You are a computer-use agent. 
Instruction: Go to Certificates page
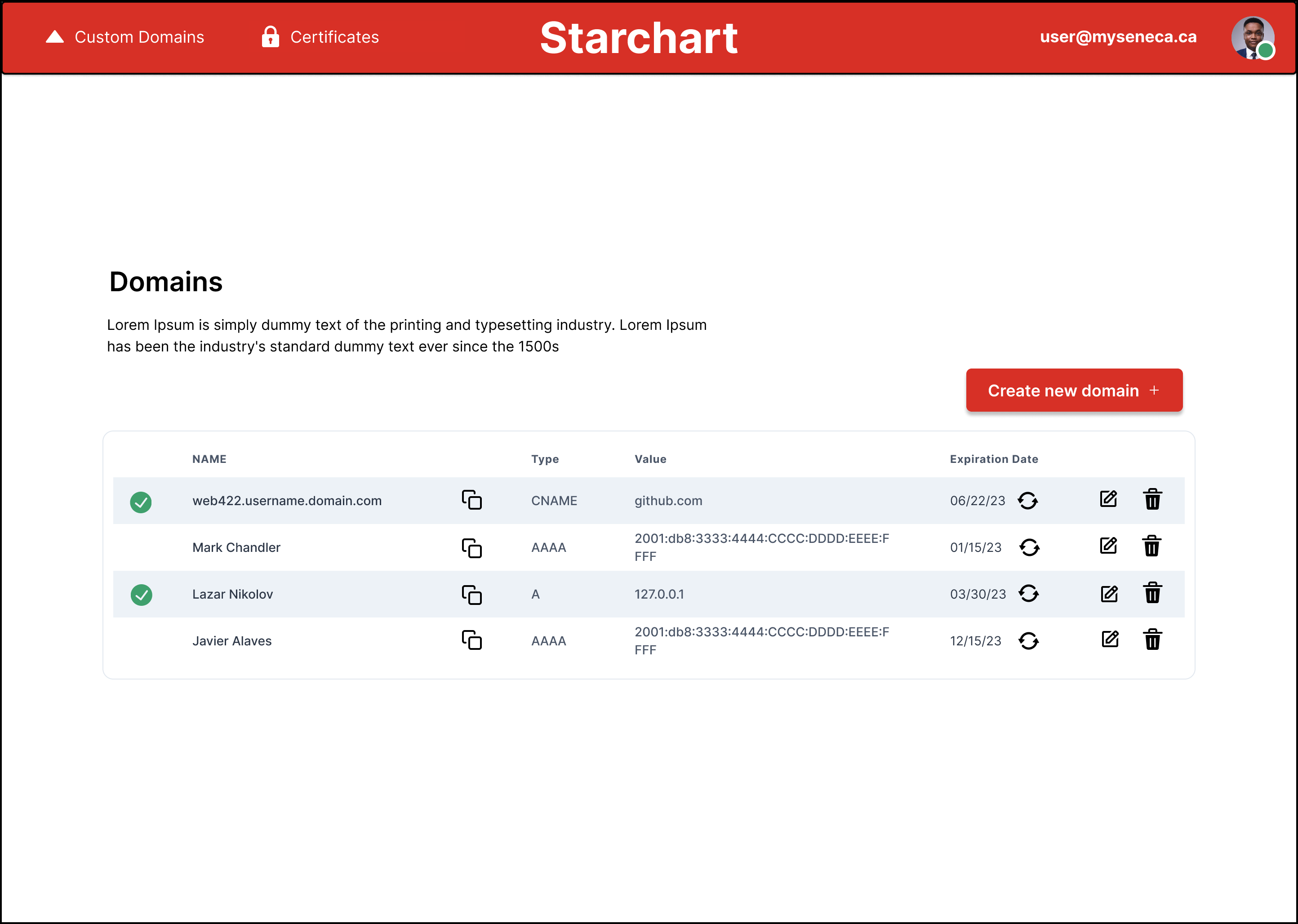(x=320, y=37)
